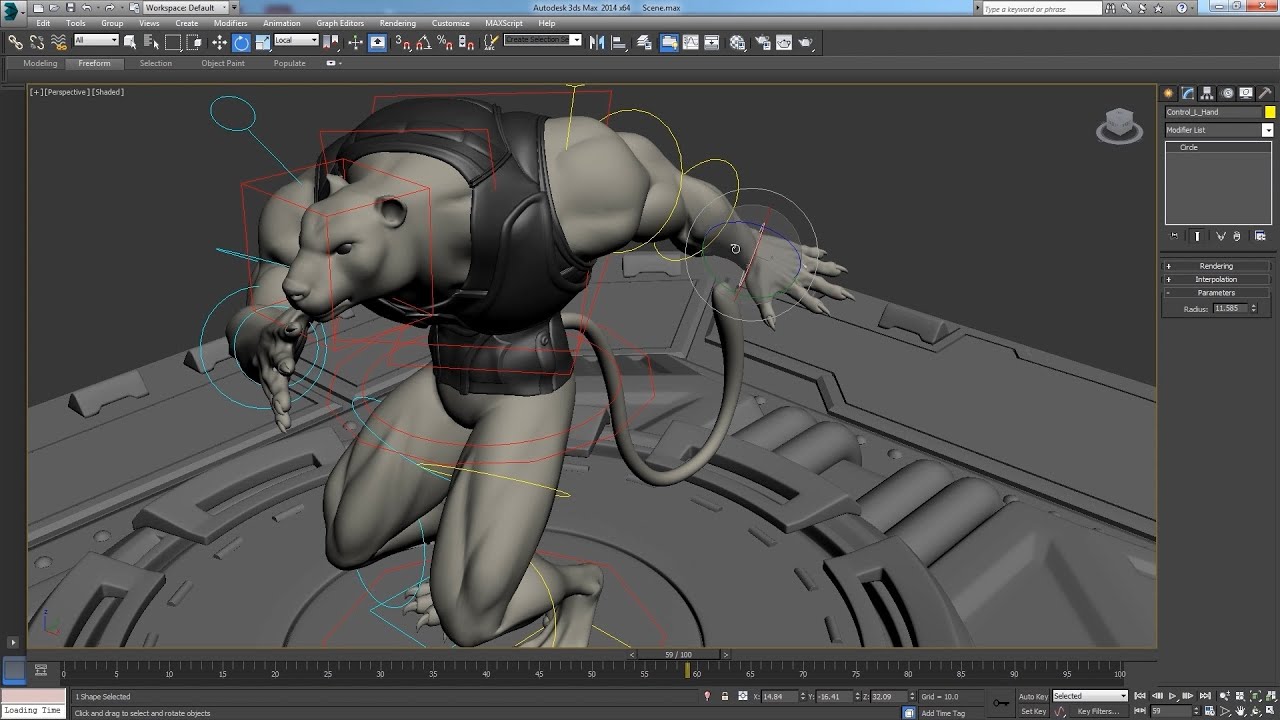Toggle the Auto Key mode
Image resolution: width=1280 pixels, height=720 pixels.
point(1033,696)
